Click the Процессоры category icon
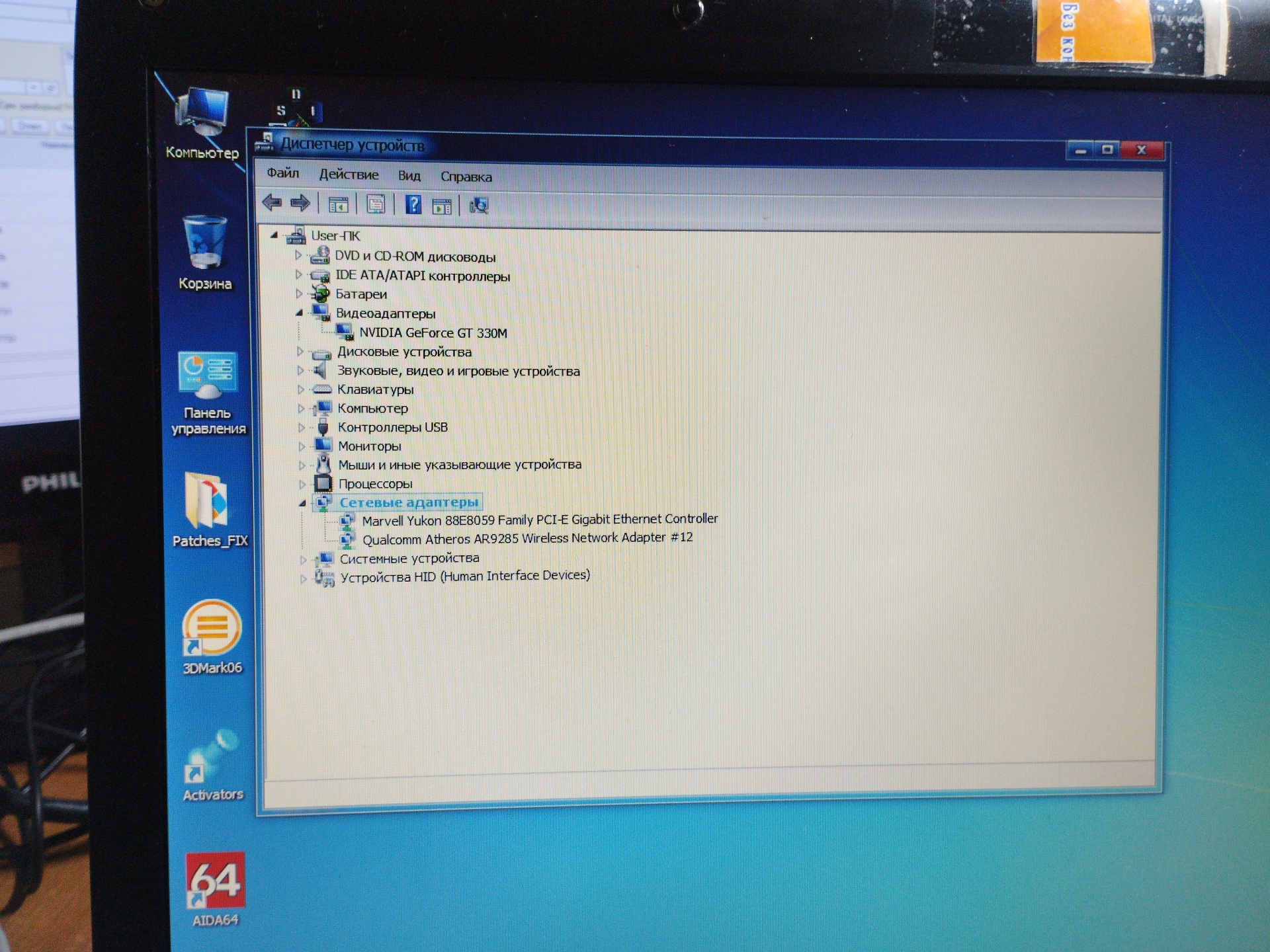The width and height of the screenshot is (1270, 952). 323,483
